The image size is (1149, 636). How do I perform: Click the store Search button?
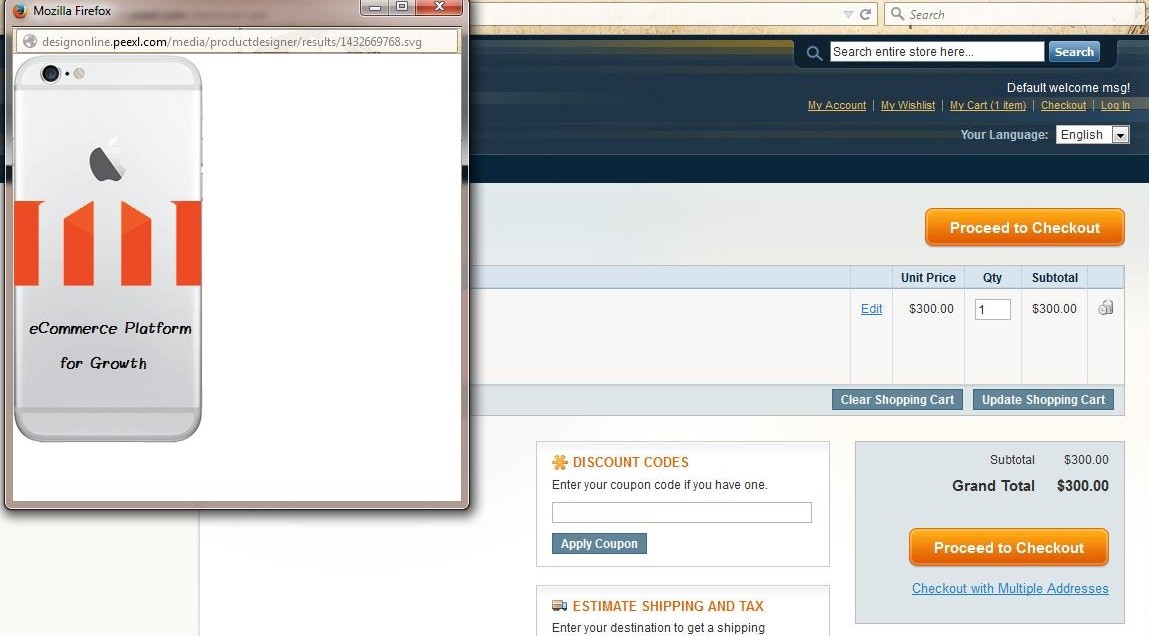pyautogui.click(x=1074, y=51)
